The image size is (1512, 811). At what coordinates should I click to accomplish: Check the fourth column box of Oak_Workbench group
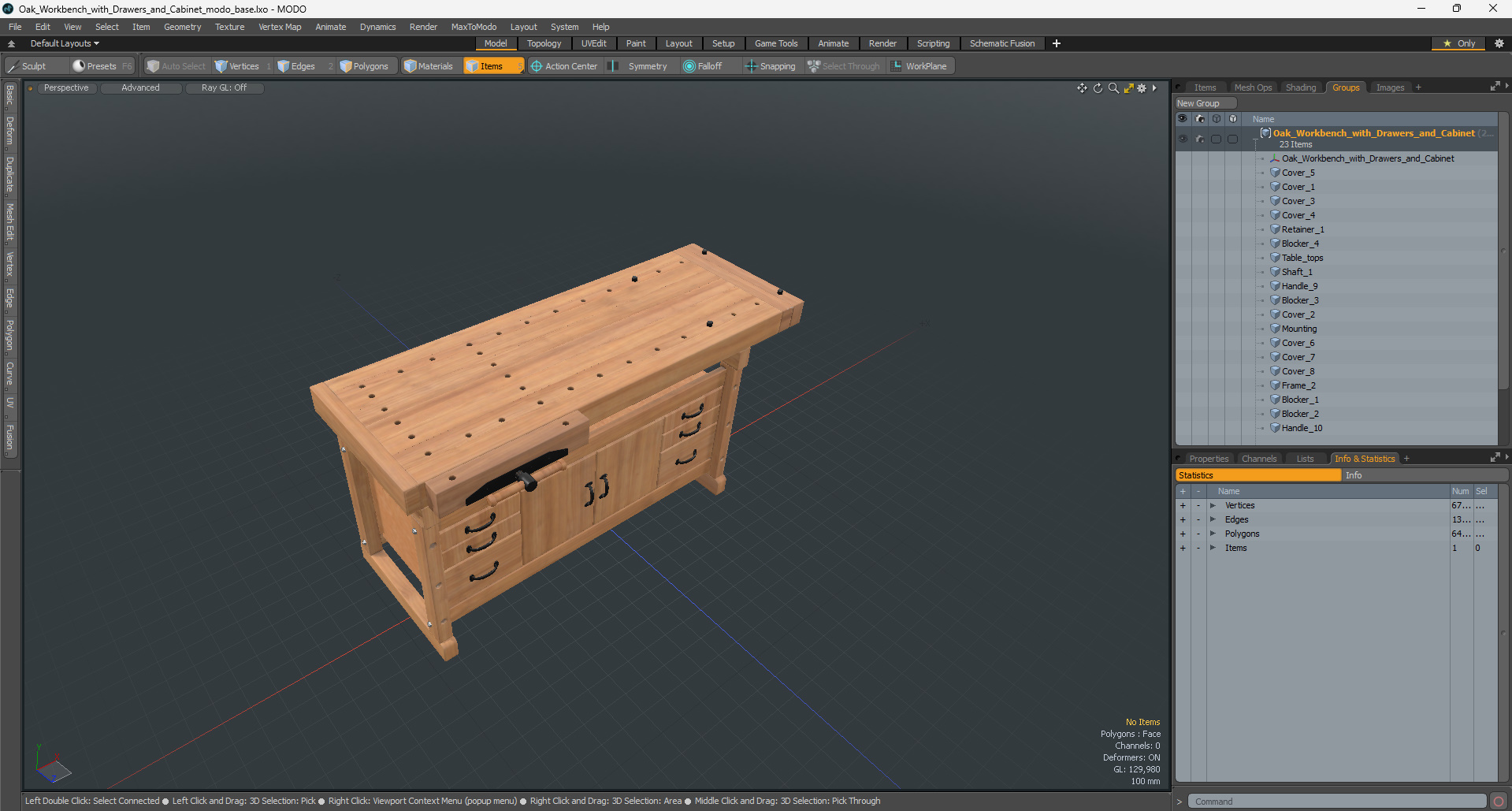click(x=1233, y=139)
